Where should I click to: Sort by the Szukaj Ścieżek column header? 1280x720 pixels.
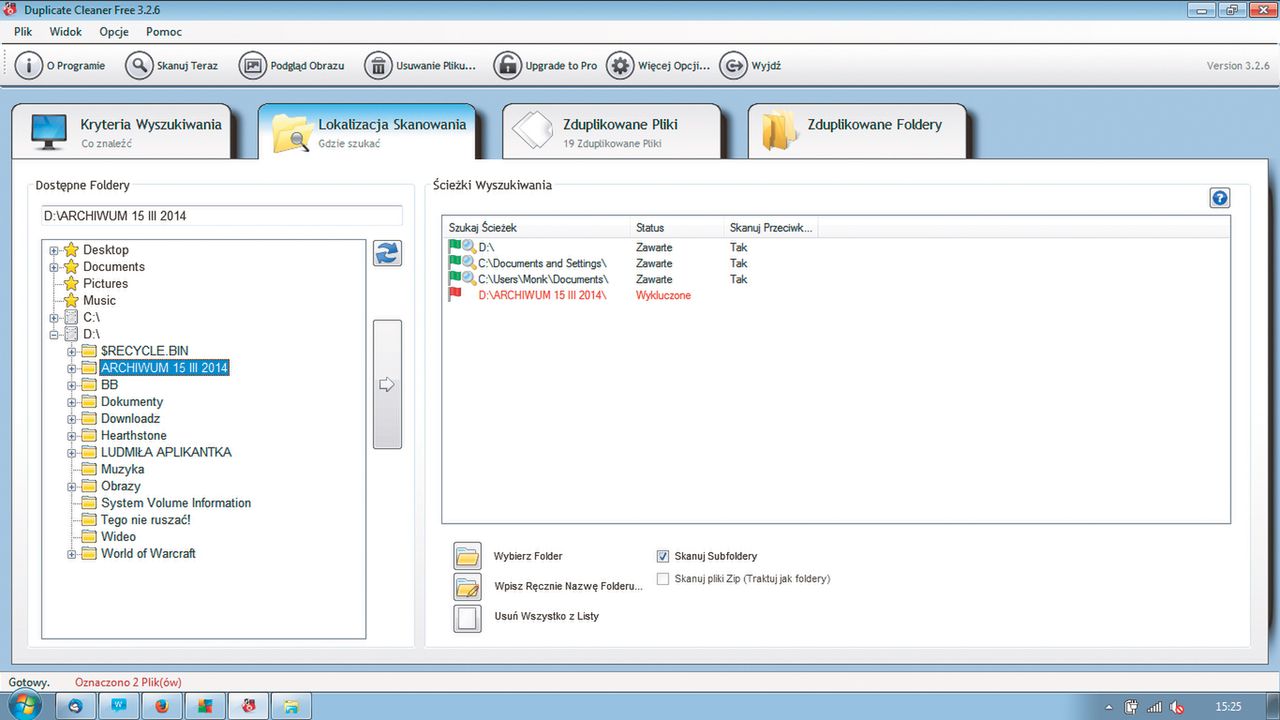[x=537, y=228]
